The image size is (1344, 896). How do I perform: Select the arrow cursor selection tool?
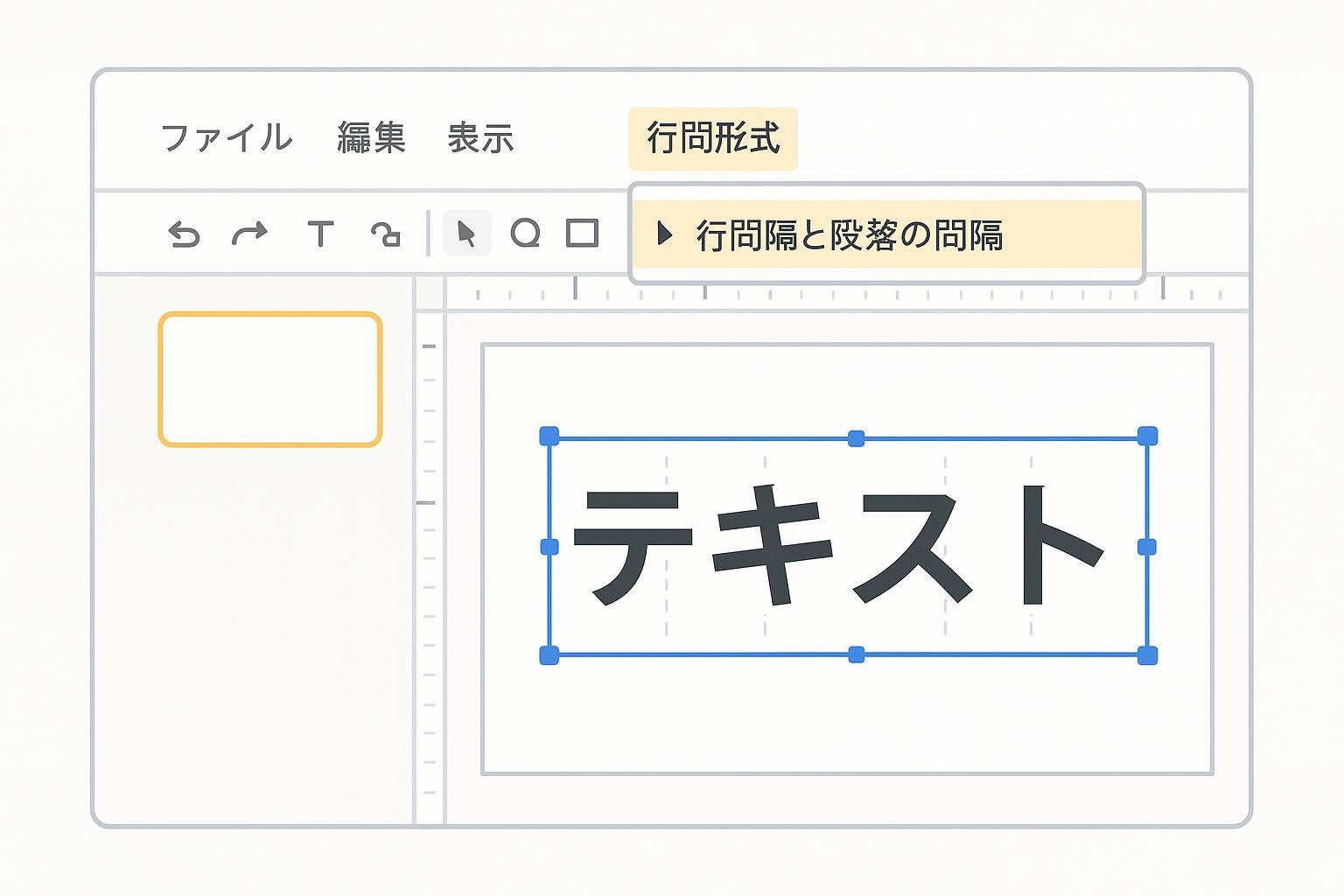(466, 234)
